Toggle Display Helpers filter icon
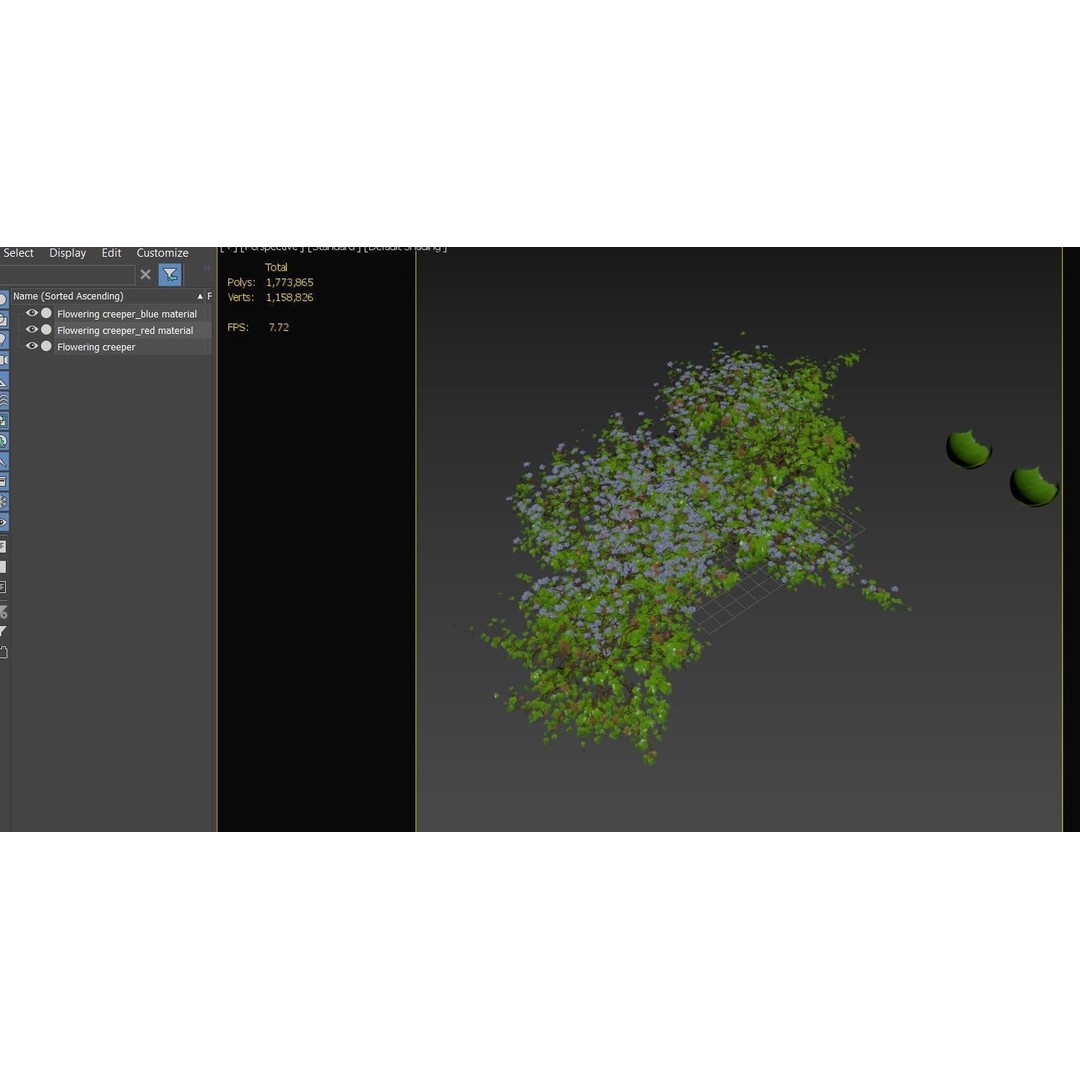The image size is (1080, 1080). (x=3, y=380)
